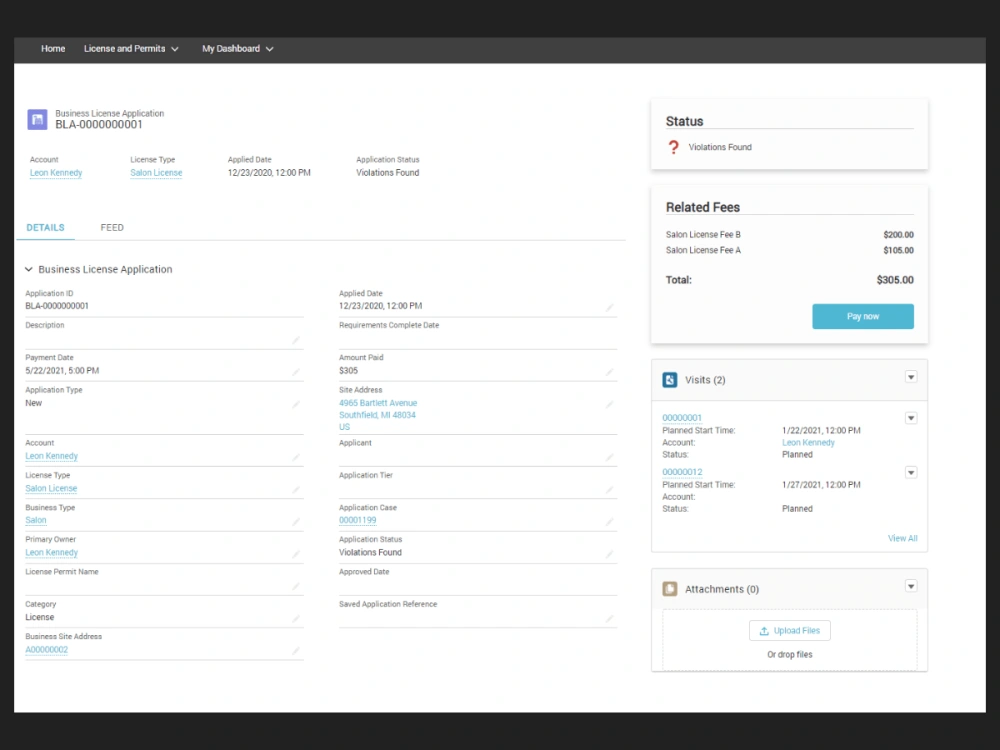The width and height of the screenshot is (1000, 750).
Task: Click the Visits related list icon
Action: coord(670,380)
